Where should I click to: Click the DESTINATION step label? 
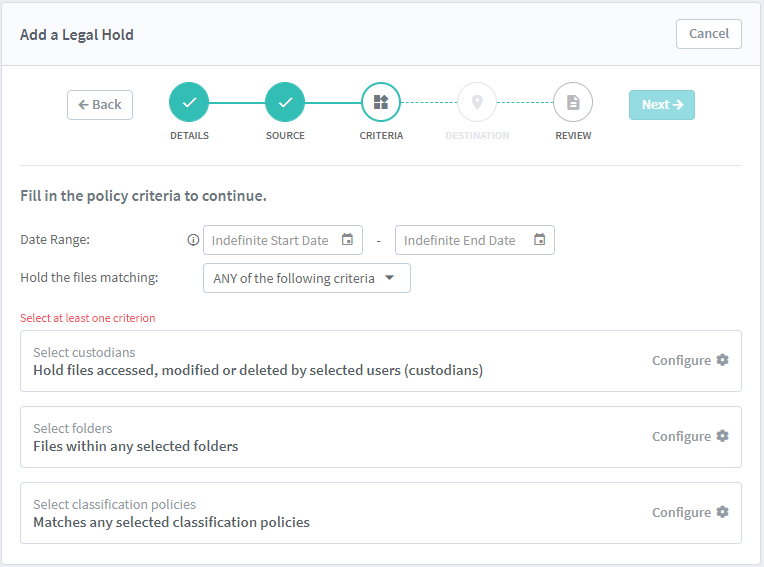[x=477, y=135]
